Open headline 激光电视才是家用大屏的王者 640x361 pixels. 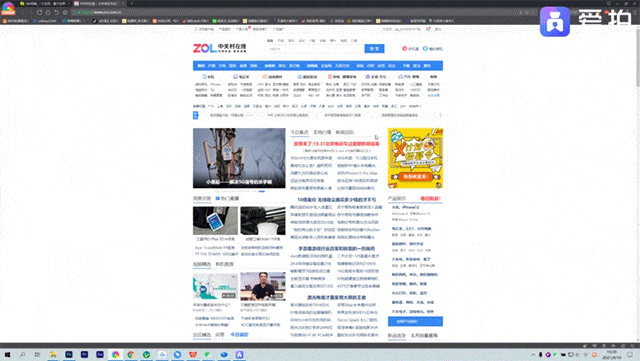click(336, 297)
